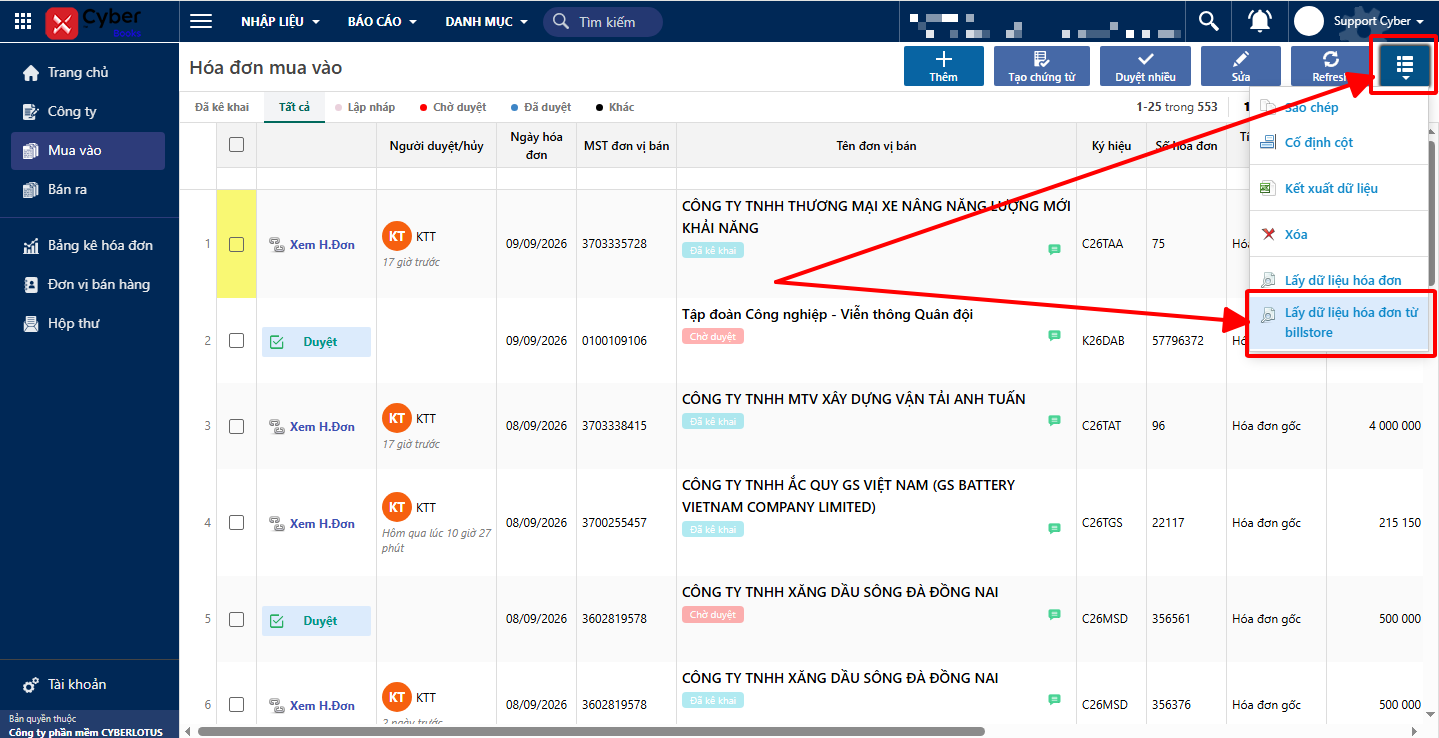This screenshot has width=1439, height=738.
Task: Click the Thêm button
Action: (x=943, y=65)
